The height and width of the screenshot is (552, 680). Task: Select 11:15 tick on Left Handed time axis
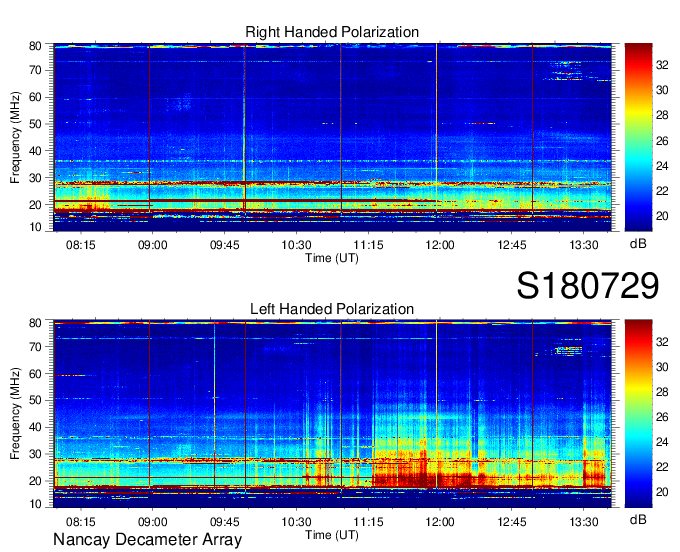tap(368, 522)
